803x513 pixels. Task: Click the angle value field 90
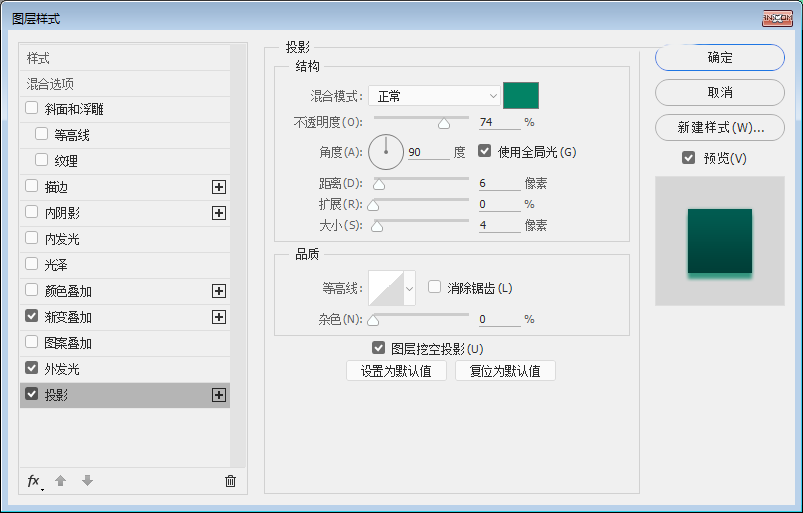pyautogui.click(x=429, y=152)
